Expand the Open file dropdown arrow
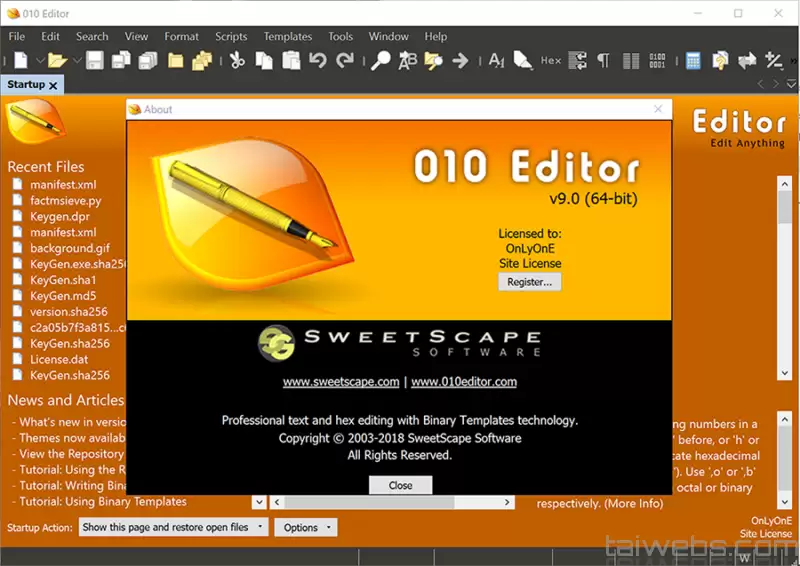Image resolution: width=800 pixels, height=566 pixels. tap(77, 60)
